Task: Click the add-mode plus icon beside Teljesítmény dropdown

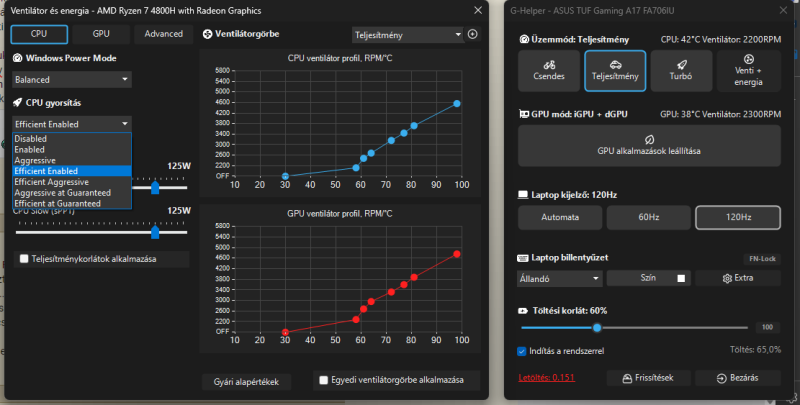Action: pos(473,34)
